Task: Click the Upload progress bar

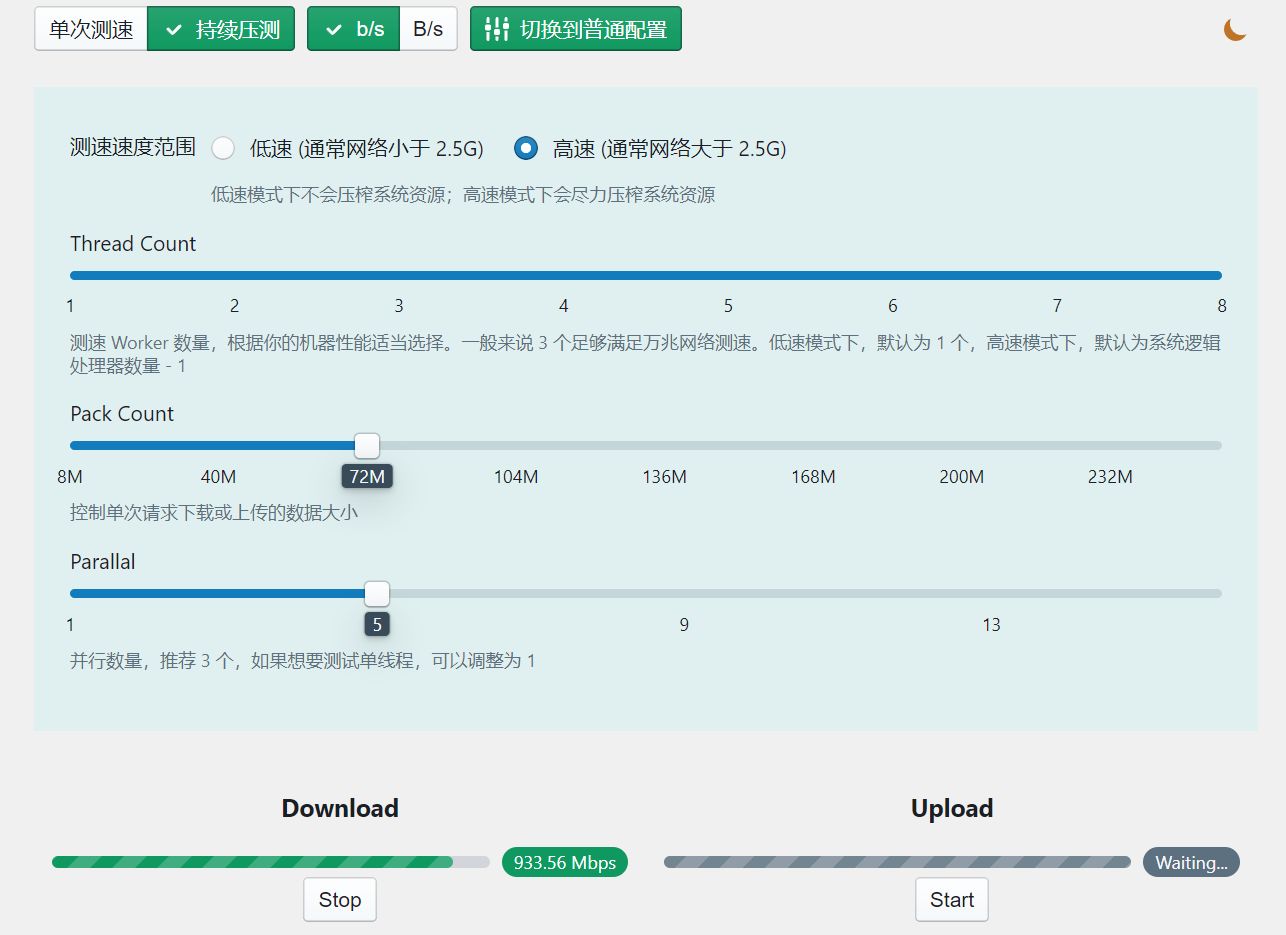Action: 897,862
